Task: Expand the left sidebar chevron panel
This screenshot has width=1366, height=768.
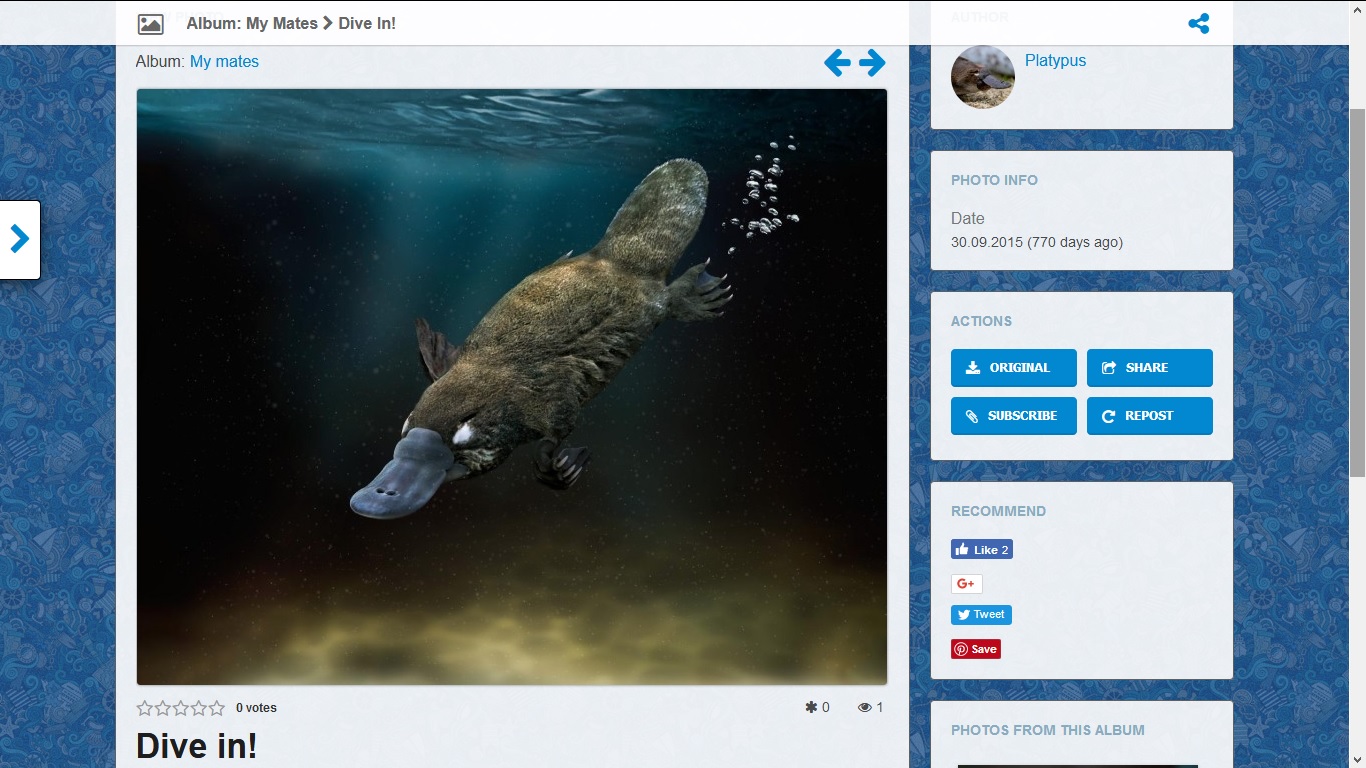Action: point(20,239)
